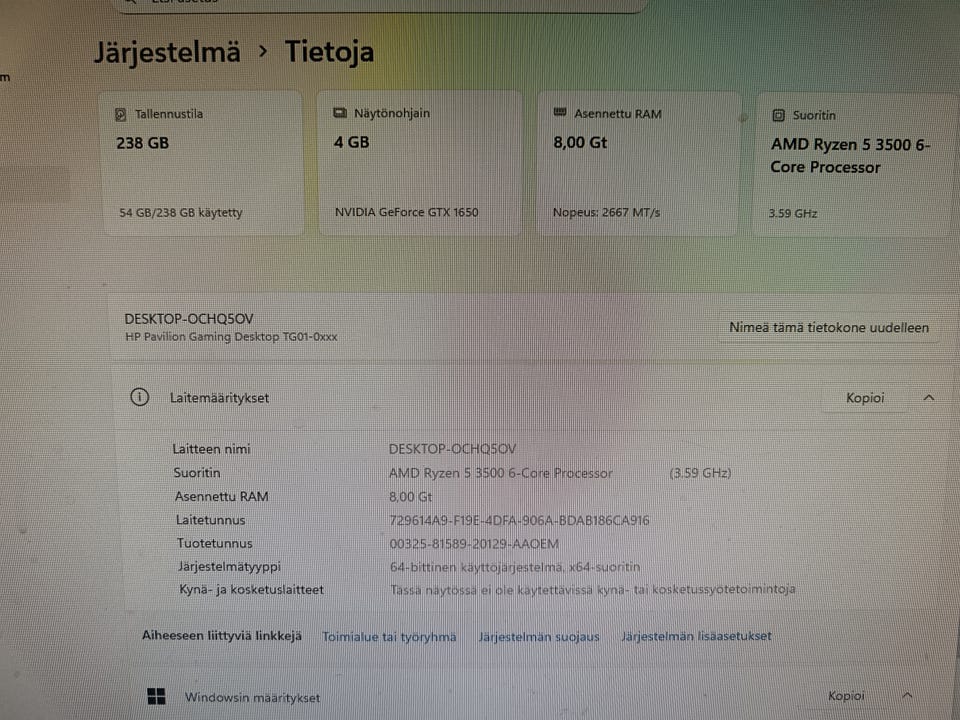960x720 pixels.
Task: Click the Kynä- ja kosketuslaitteet label
Action: coord(251,590)
